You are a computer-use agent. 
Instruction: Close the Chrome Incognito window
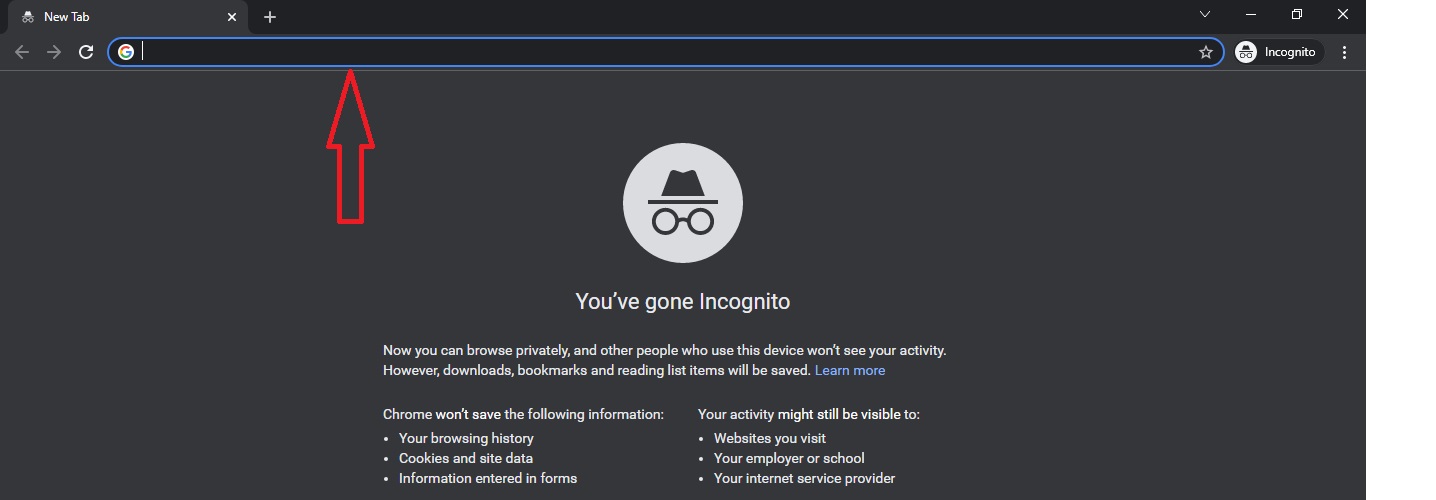1343,14
